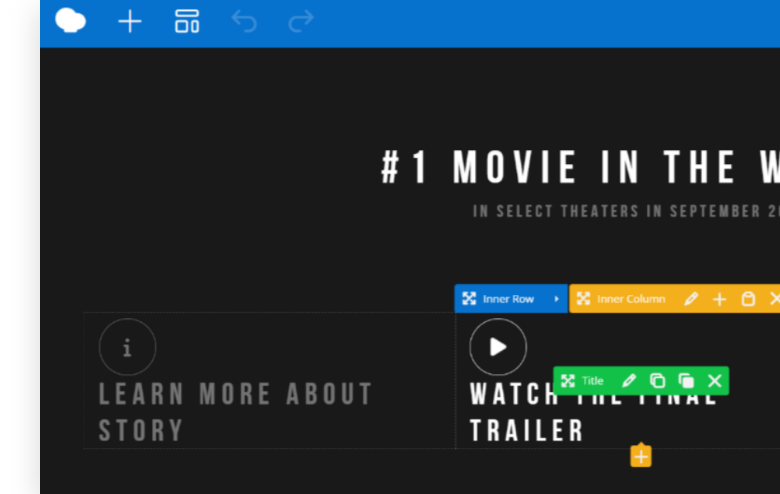Select the Inner Row label
The height and width of the screenshot is (494, 780).
[508, 299]
